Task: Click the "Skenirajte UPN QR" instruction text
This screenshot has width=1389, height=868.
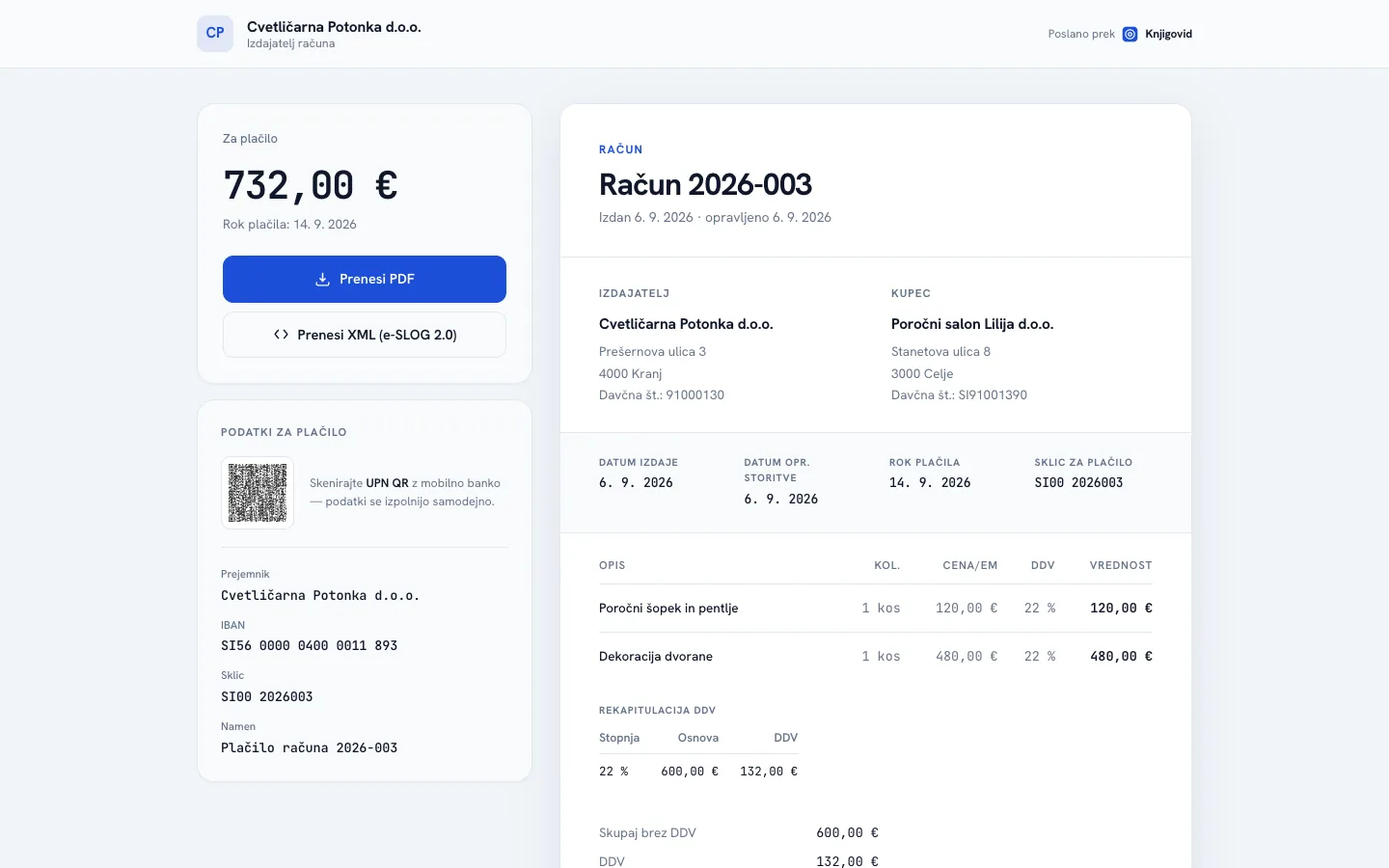Action: 405,492
